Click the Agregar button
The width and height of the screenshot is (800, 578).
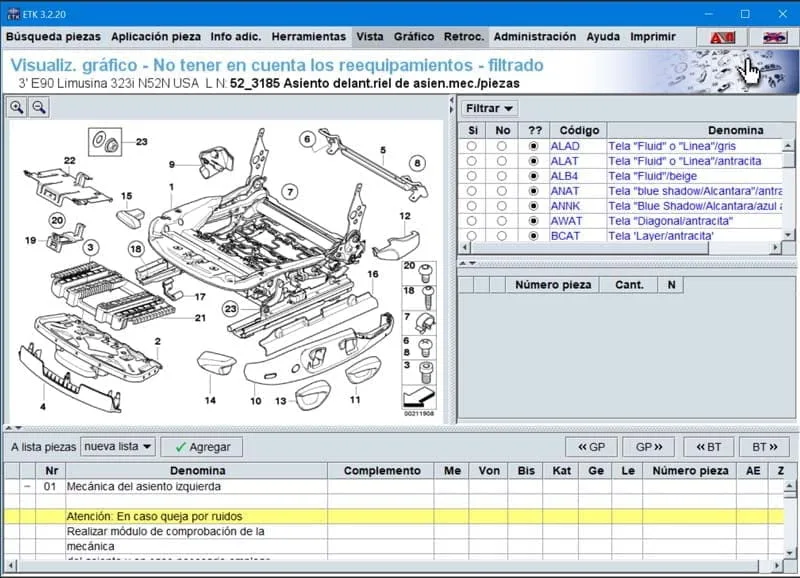click(201, 447)
